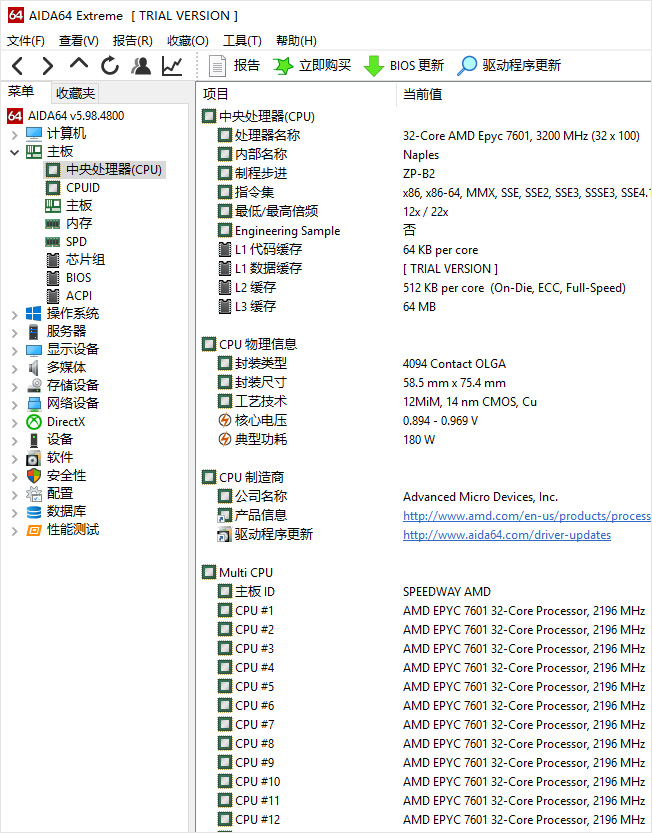Select CPUID in the tree
This screenshot has height=833, width=652.
73,188
